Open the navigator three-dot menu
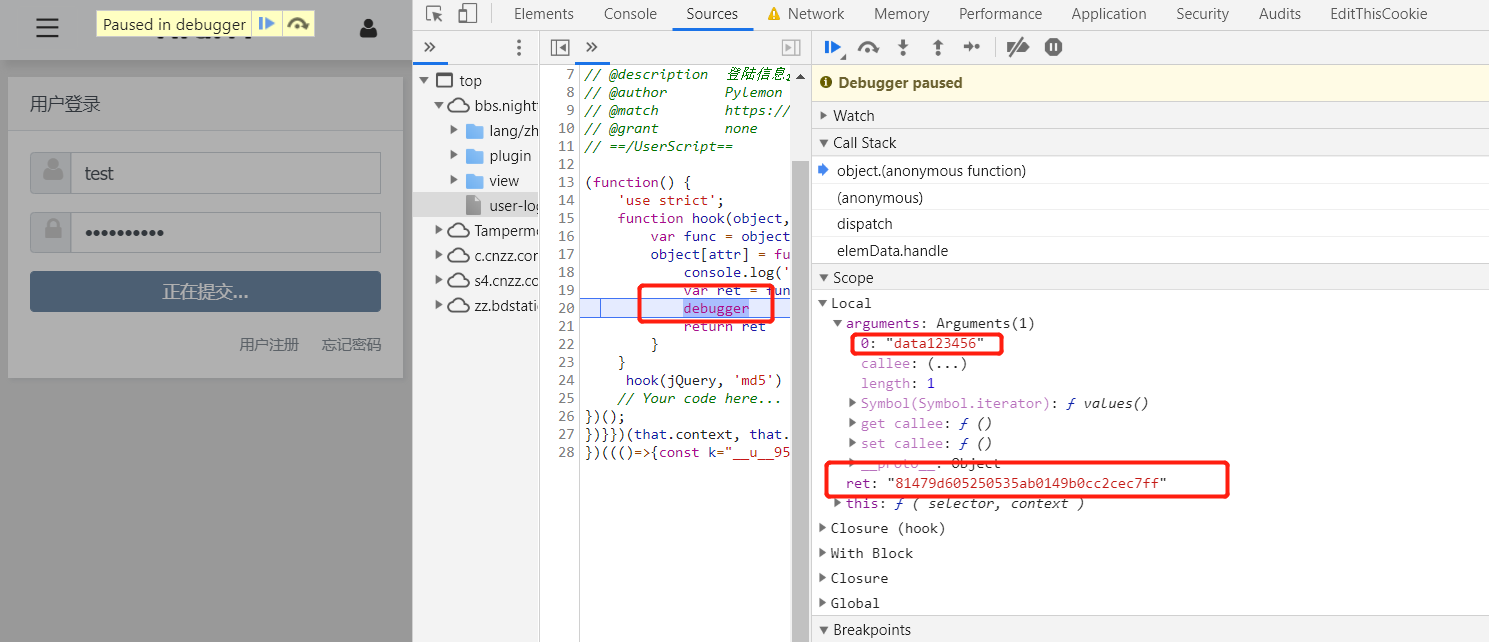 tap(518, 48)
